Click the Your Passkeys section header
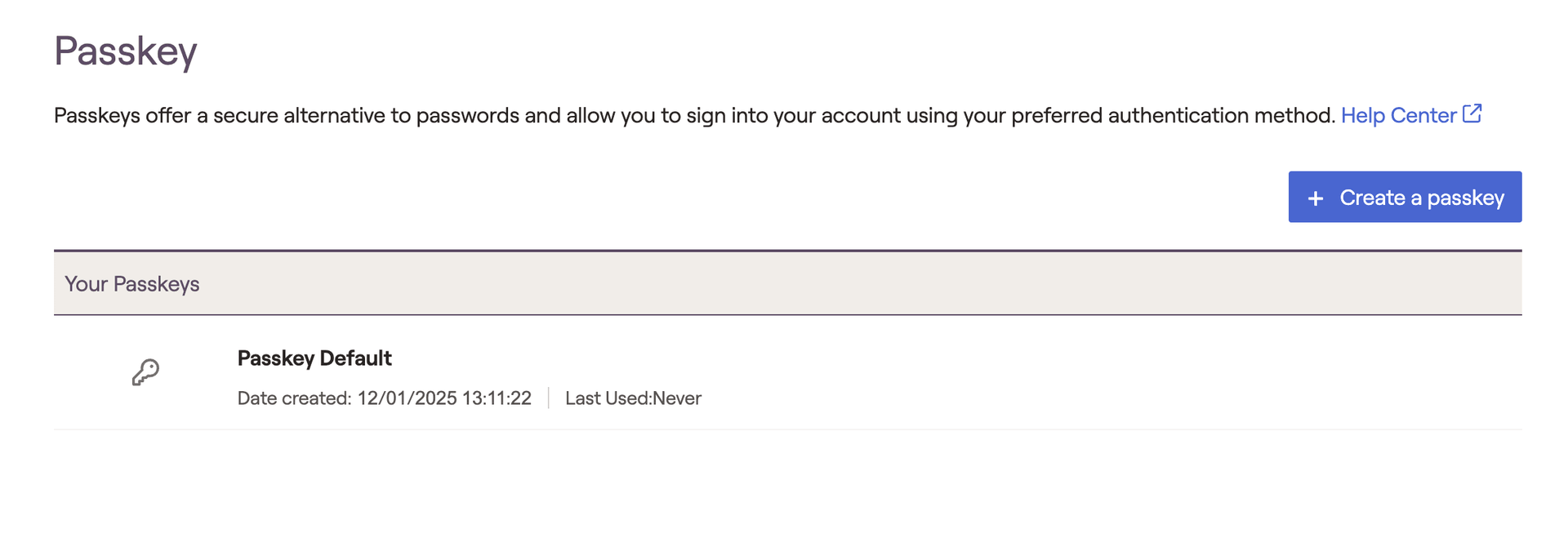Viewport: 1568px width, 538px height. (x=132, y=284)
